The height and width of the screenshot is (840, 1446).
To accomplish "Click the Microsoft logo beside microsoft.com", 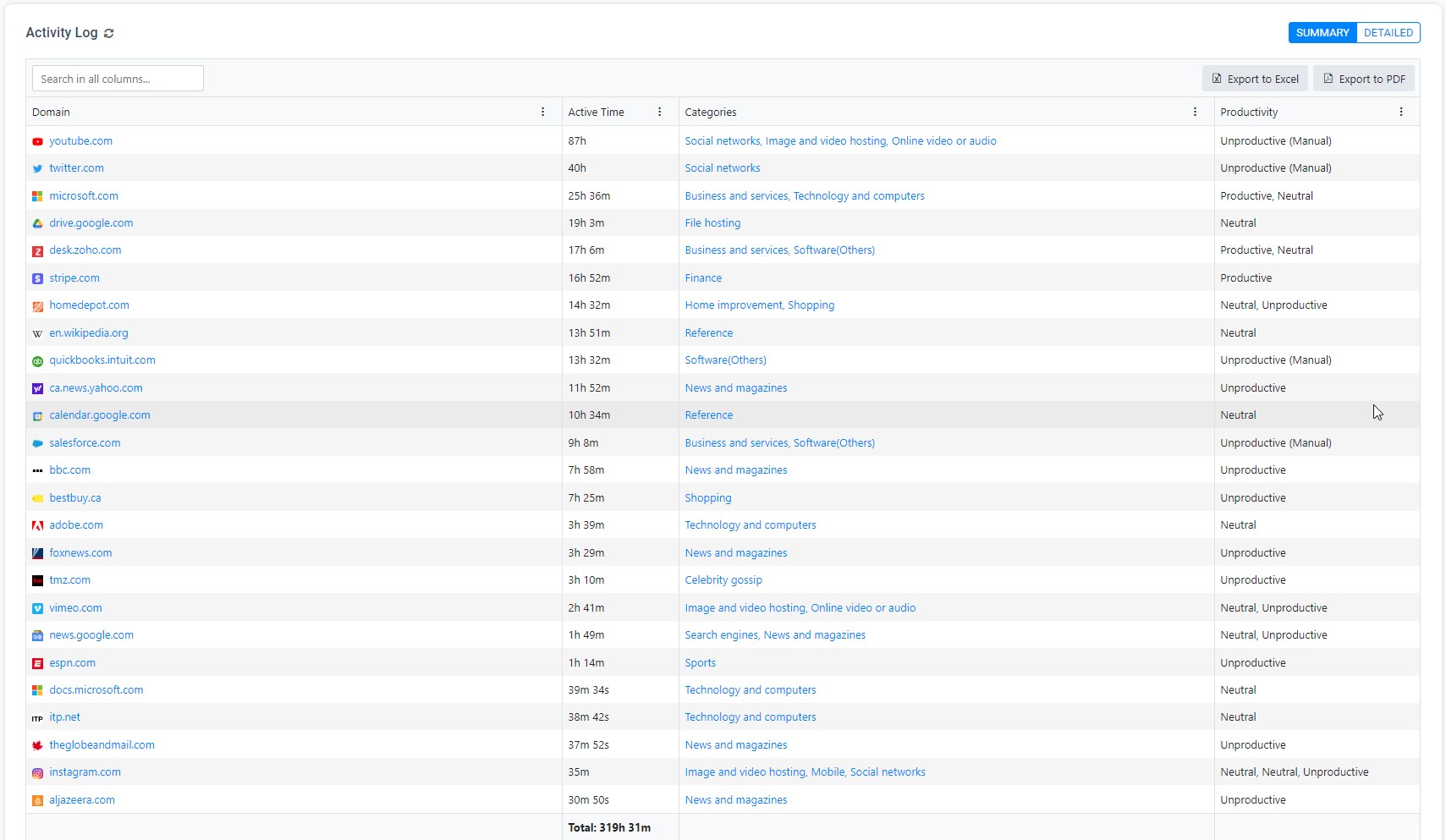I will click(x=37, y=196).
